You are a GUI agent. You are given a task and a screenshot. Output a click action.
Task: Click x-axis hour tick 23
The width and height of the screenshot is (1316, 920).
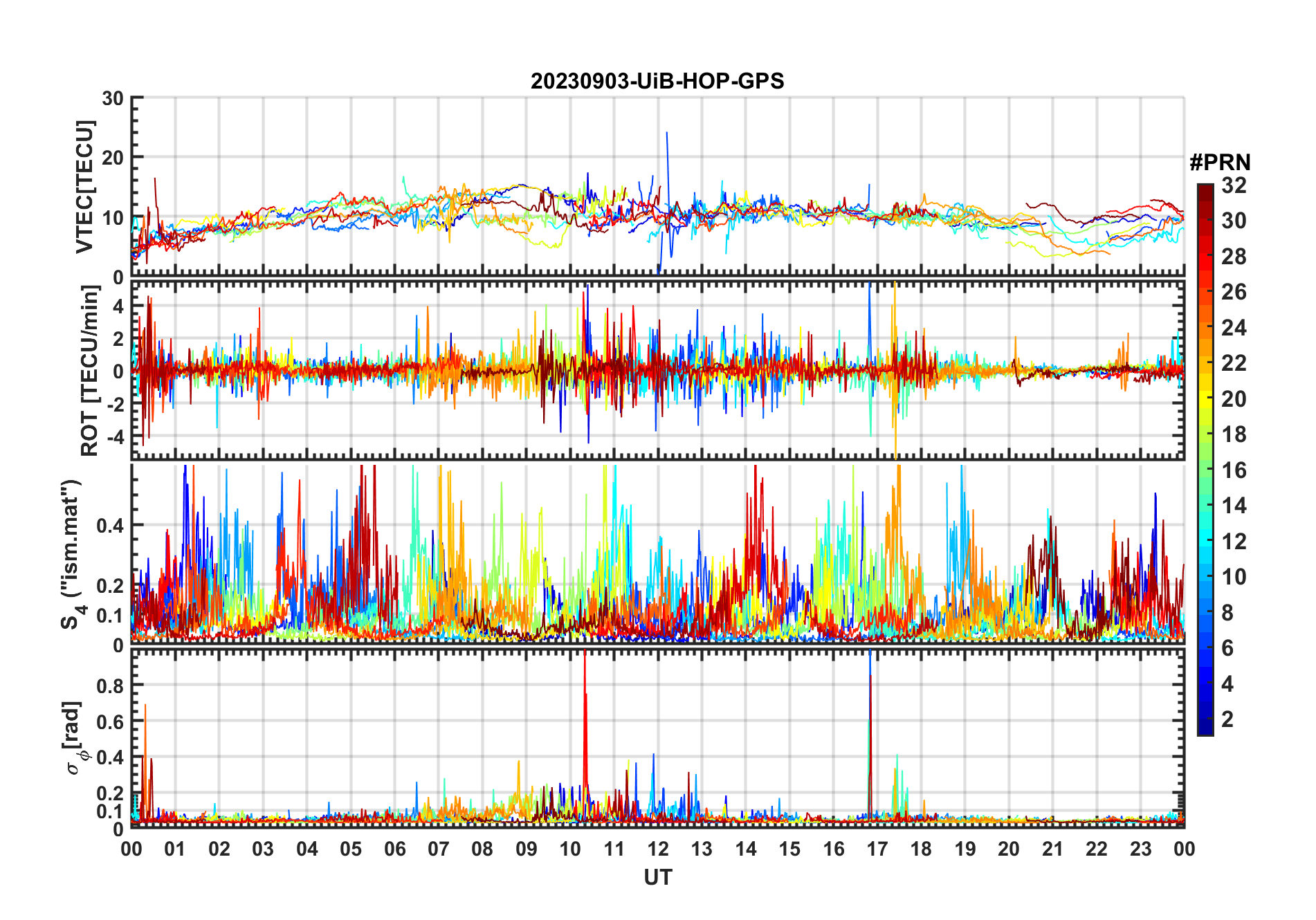[x=1141, y=849]
